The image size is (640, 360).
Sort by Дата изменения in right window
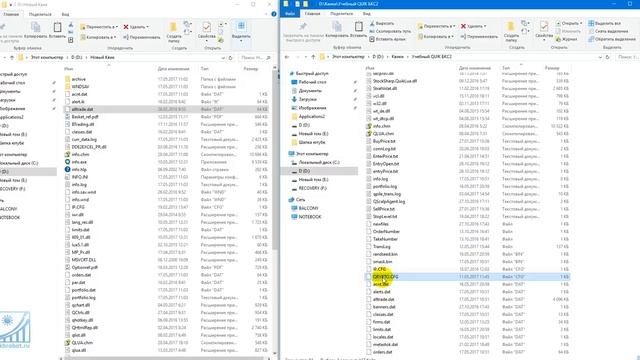click(x=474, y=68)
